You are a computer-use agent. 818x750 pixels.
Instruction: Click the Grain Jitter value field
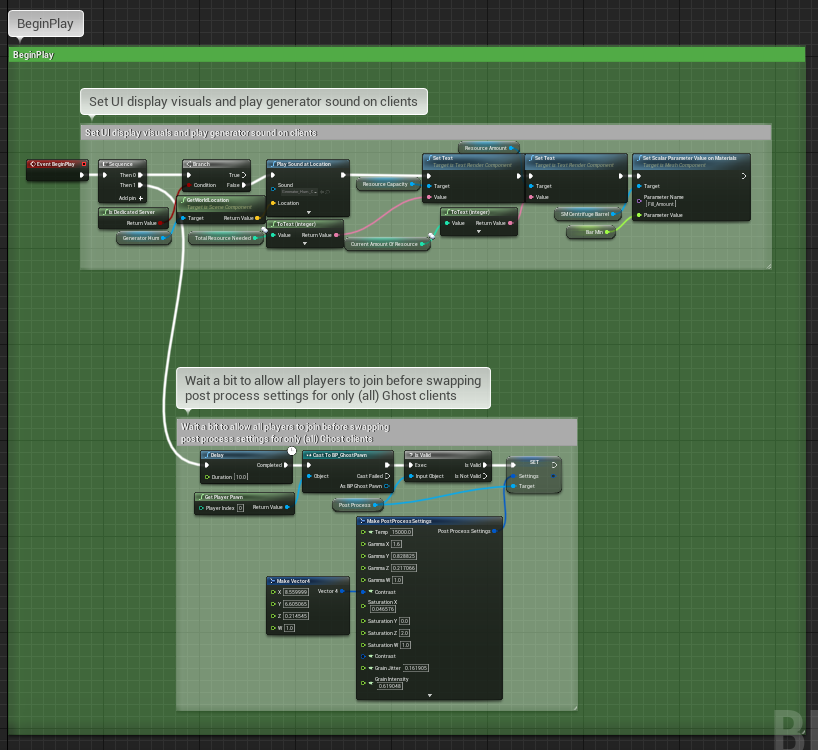(x=418, y=667)
